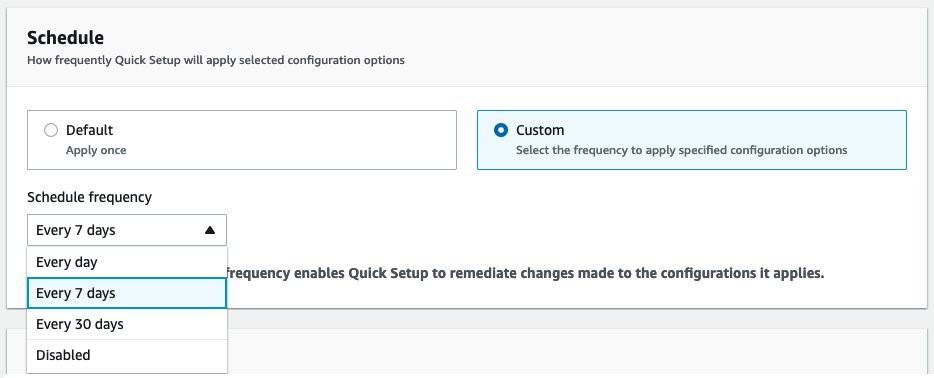Viewport: 934px width, 378px height.
Task: Click the "Default" option label text
Action: [x=89, y=130]
